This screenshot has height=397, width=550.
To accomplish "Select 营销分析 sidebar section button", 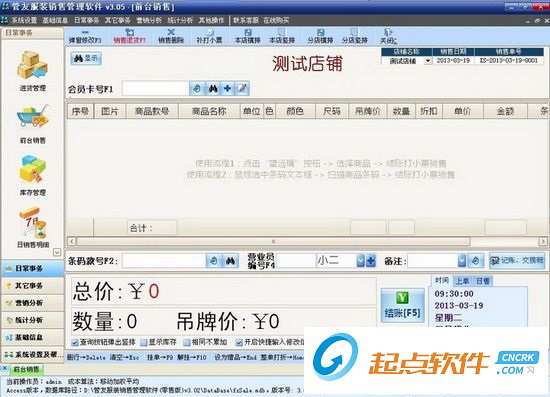I will pyautogui.click(x=33, y=303).
